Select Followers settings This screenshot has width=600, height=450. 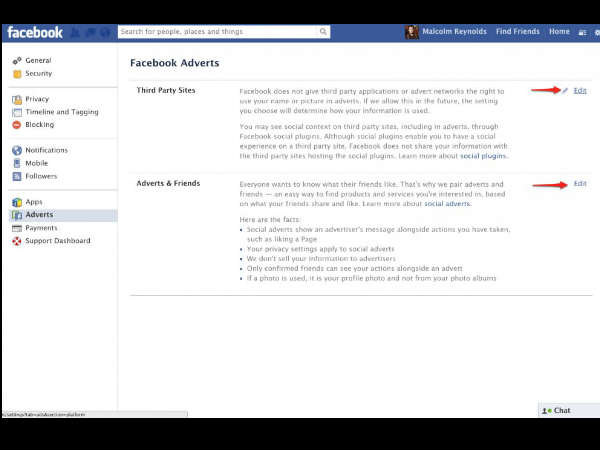point(41,176)
